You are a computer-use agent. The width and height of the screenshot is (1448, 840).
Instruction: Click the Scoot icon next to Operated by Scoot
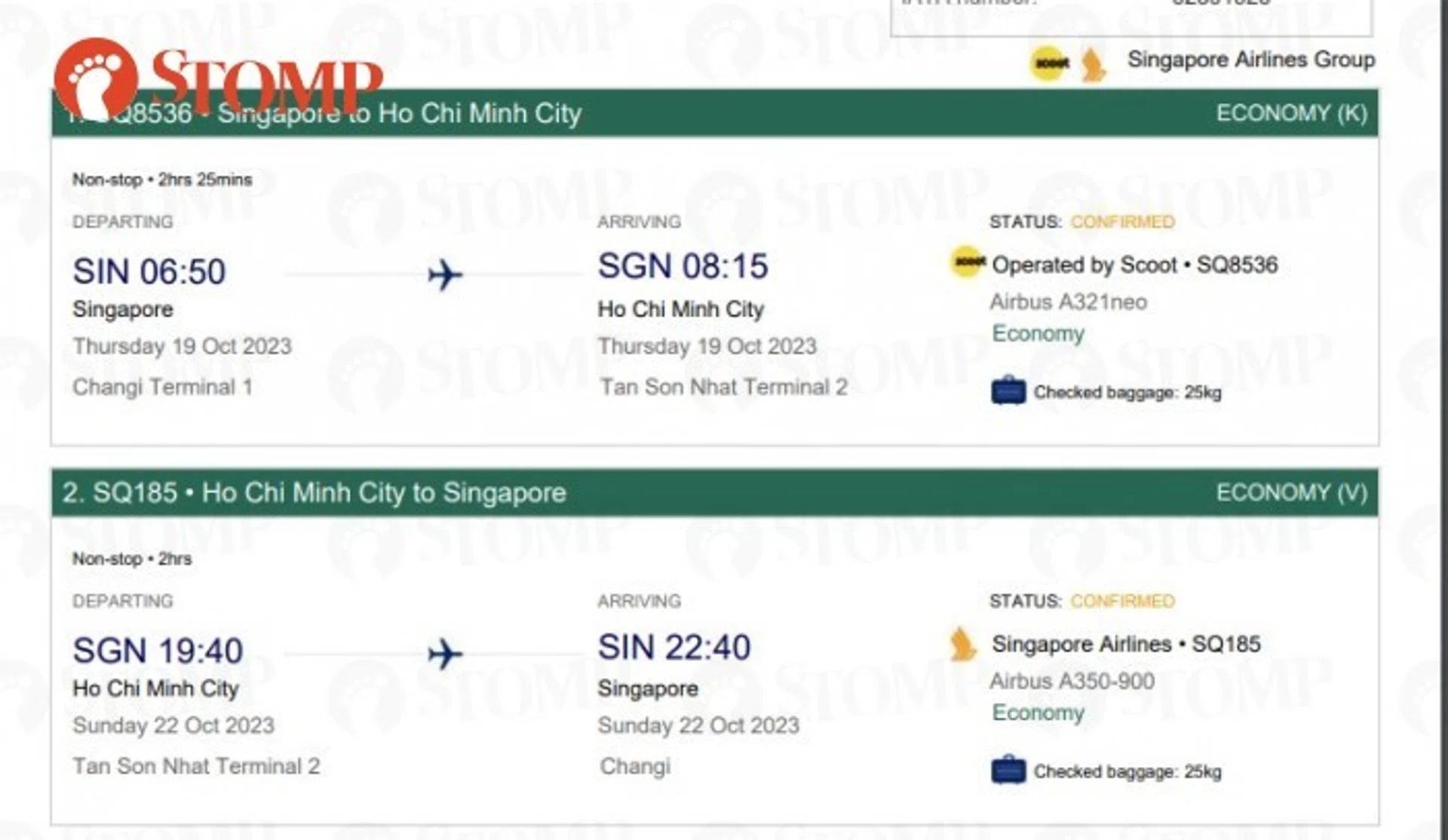(967, 262)
